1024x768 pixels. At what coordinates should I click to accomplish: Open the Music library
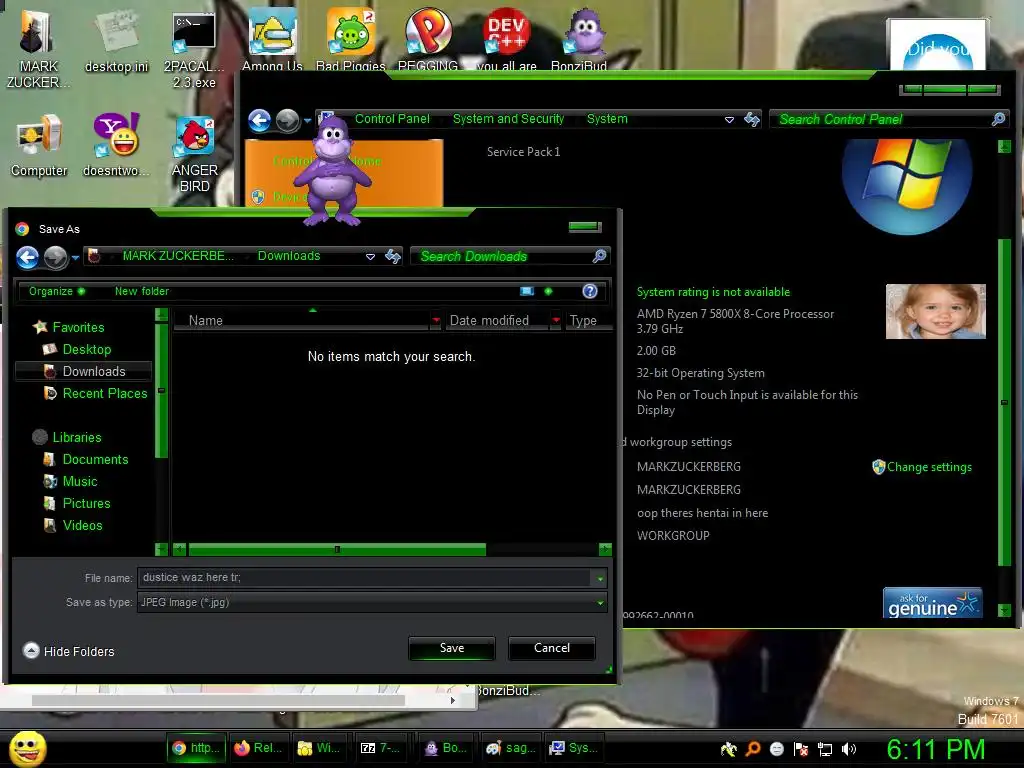point(71,481)
